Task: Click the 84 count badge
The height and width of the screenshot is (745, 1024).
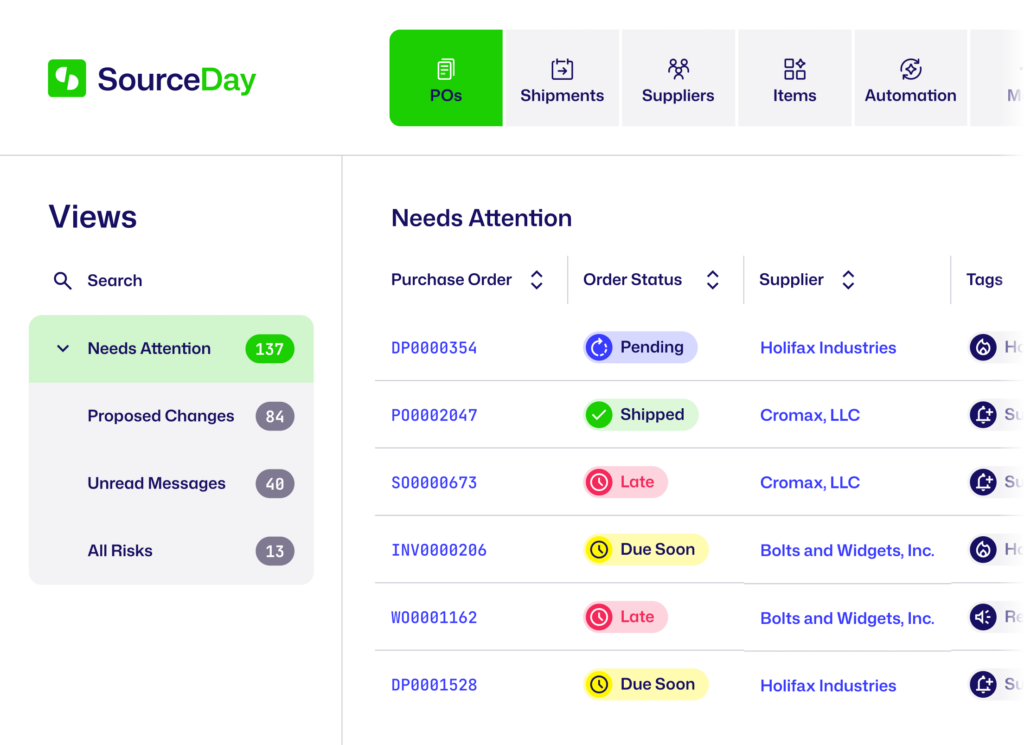Action: [275, 416]
